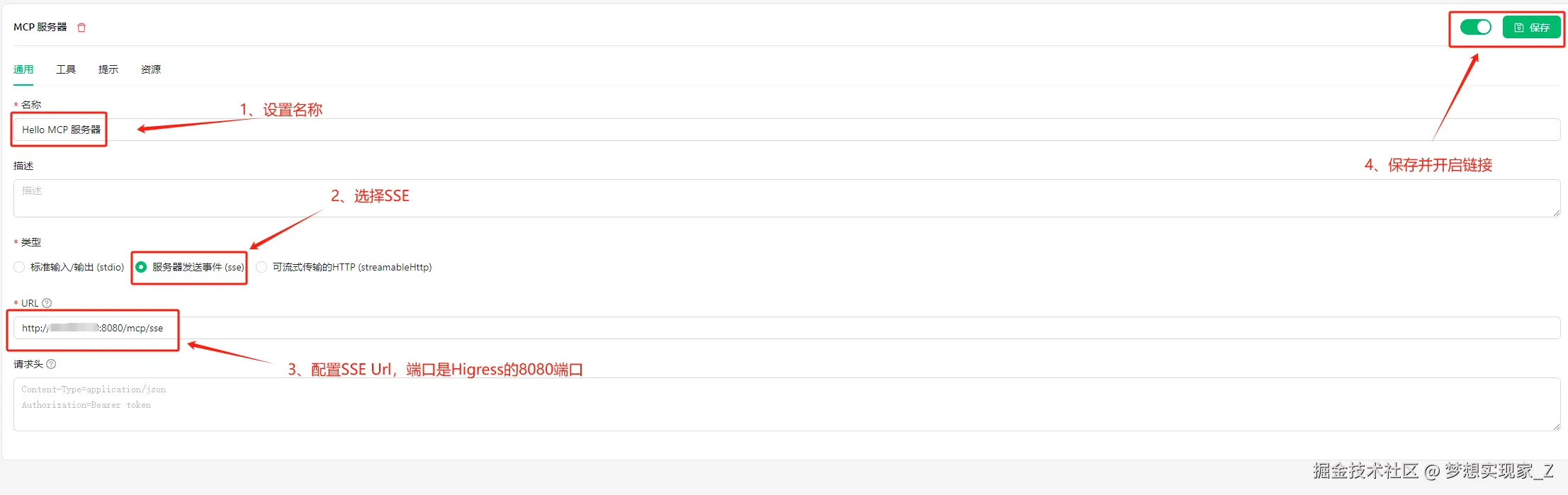The height and width of the screenshot is (495, 1568).
Task: Grab the 请求头 textarea resize handle
Action: [1557, 427]
